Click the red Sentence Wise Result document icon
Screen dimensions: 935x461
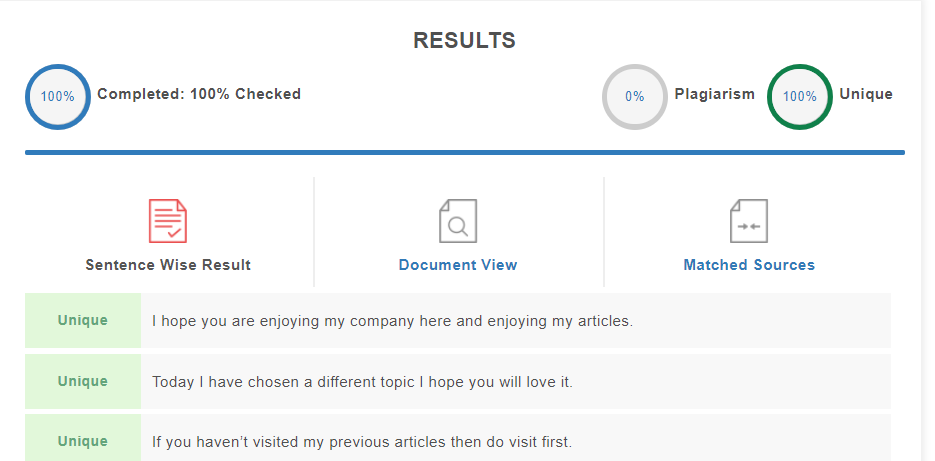click(x=168, y=221)
